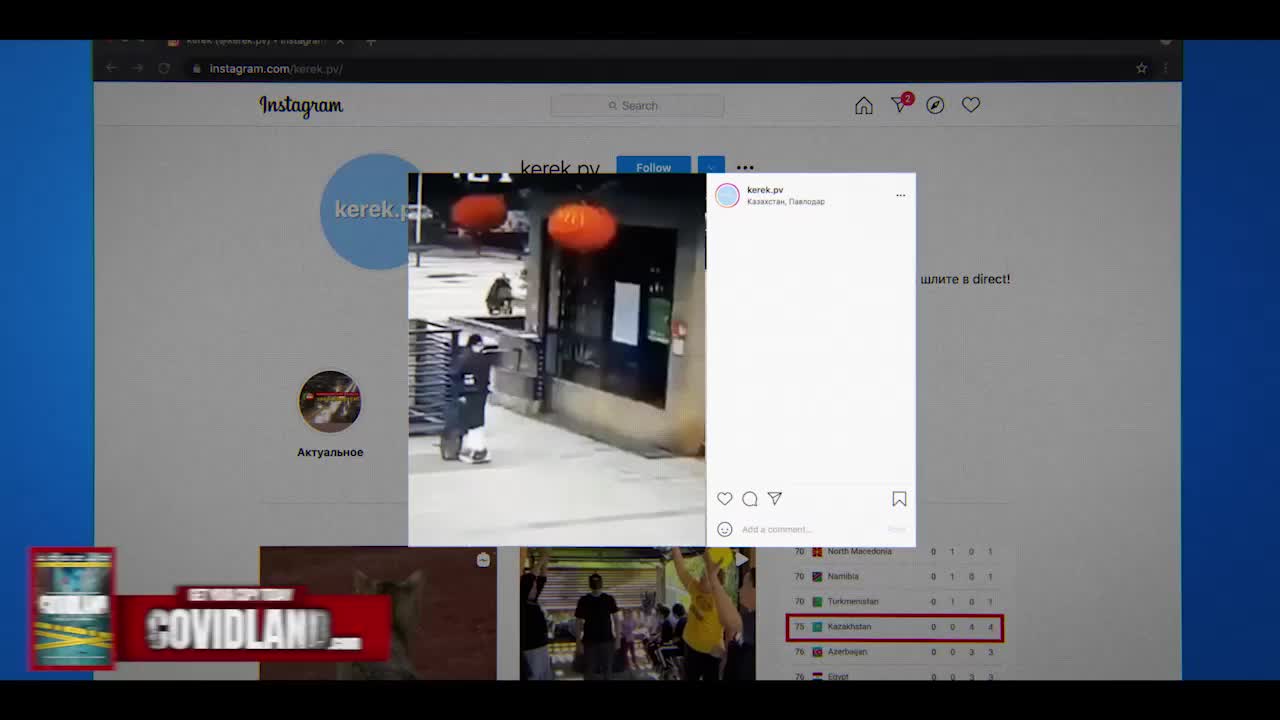This screenshot has height=720, width=1280.
Task: Open post options three-dot menu
Action: pos(900,195)
